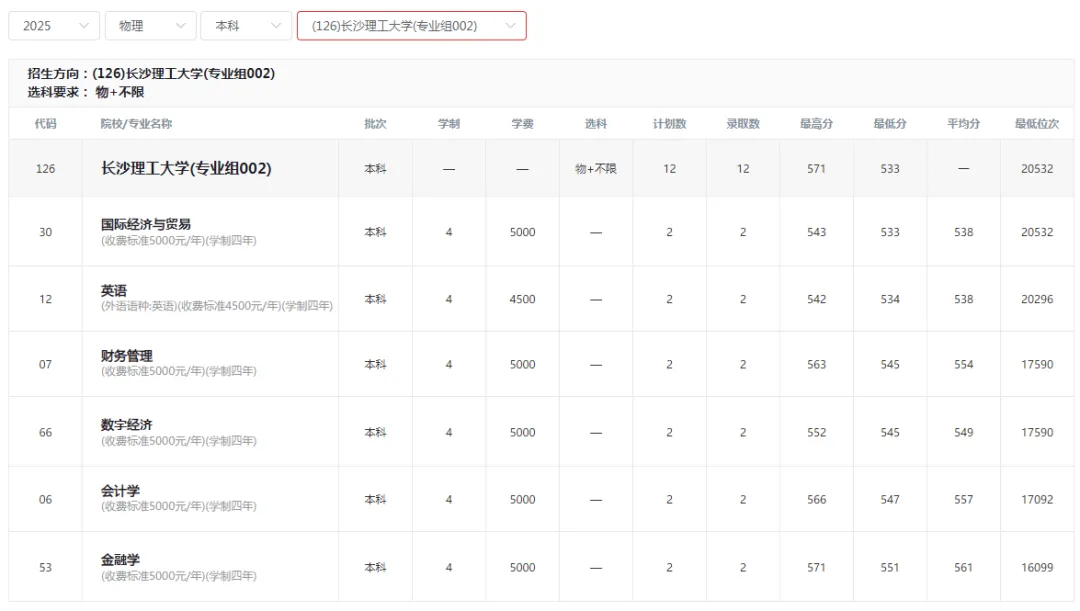Click lowest rank 20296 for 英语
The height and width of the screenshot is (611, 1080).
click(x=1037, y=299)
